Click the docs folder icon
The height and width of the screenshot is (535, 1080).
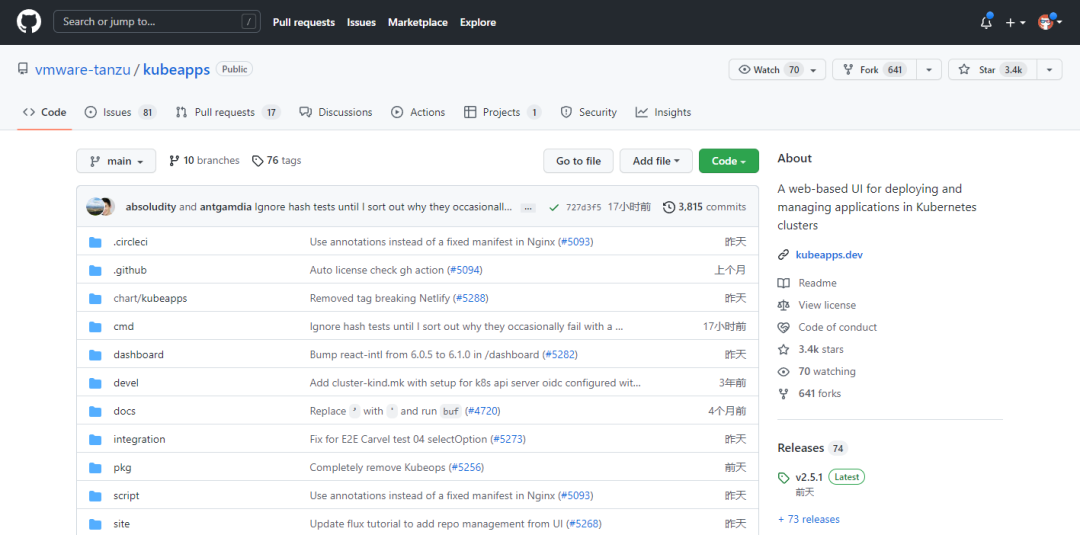95,411
